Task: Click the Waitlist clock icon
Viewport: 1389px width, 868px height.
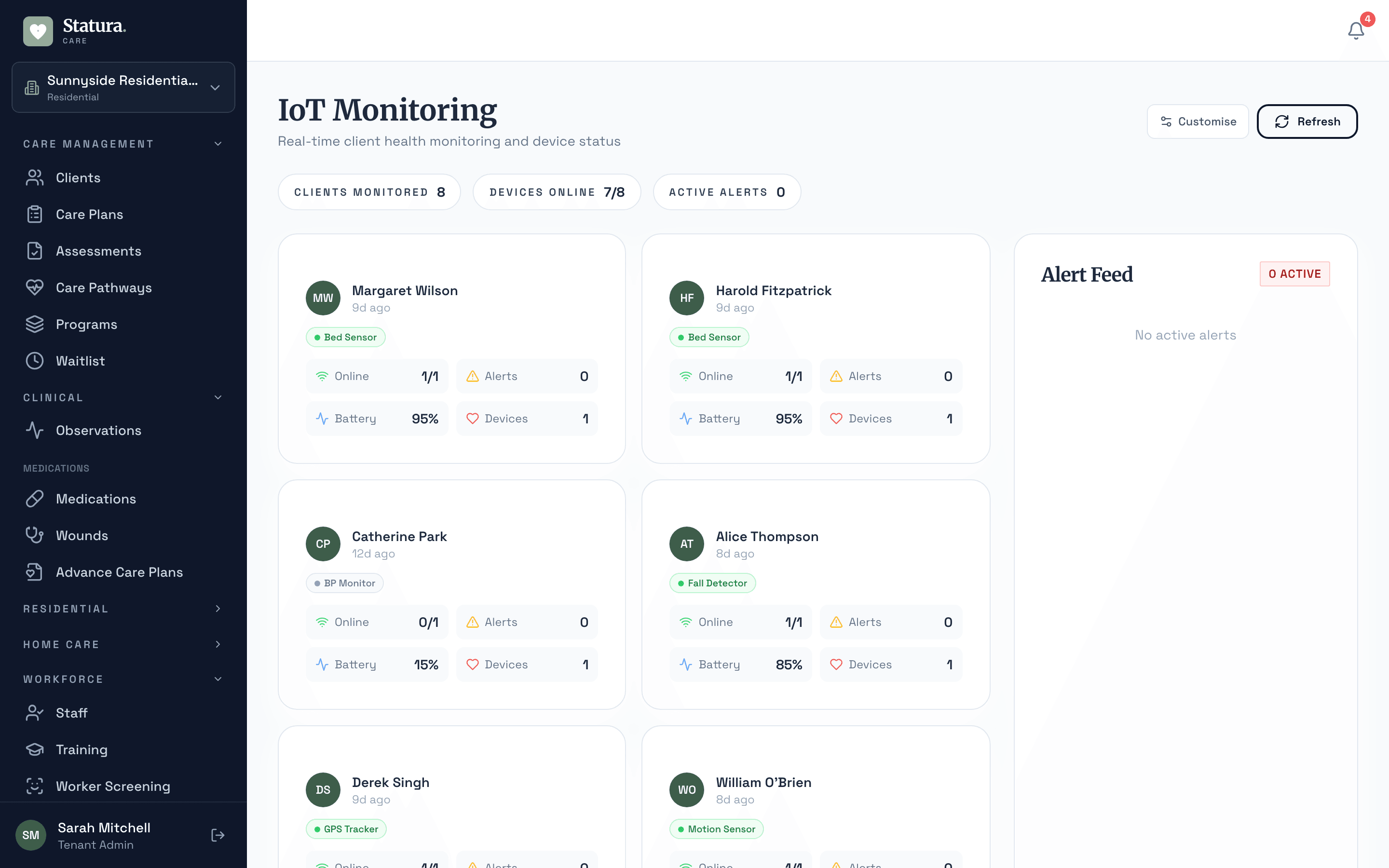Action: pos(34,361)
